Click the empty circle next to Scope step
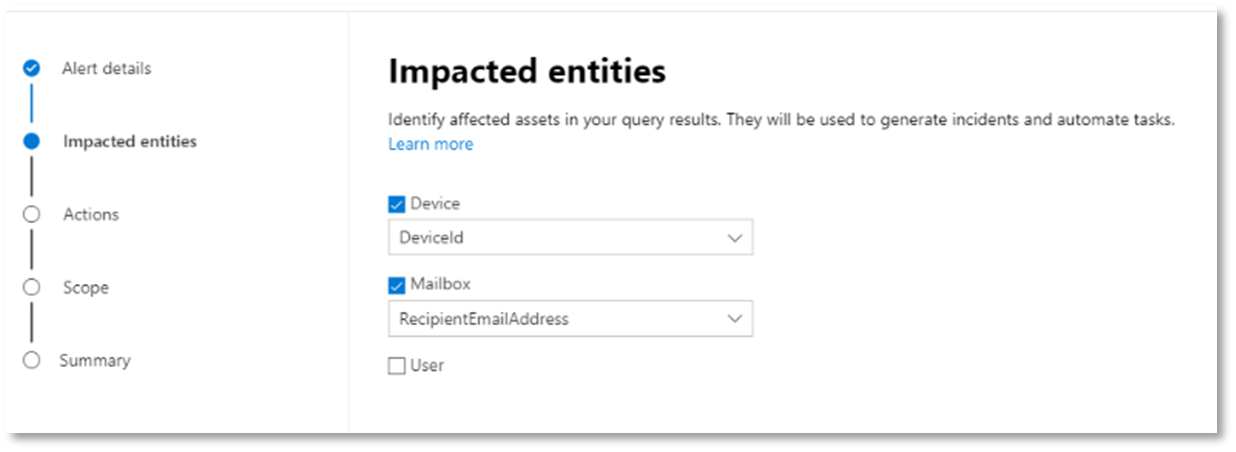 click(32, 287)
